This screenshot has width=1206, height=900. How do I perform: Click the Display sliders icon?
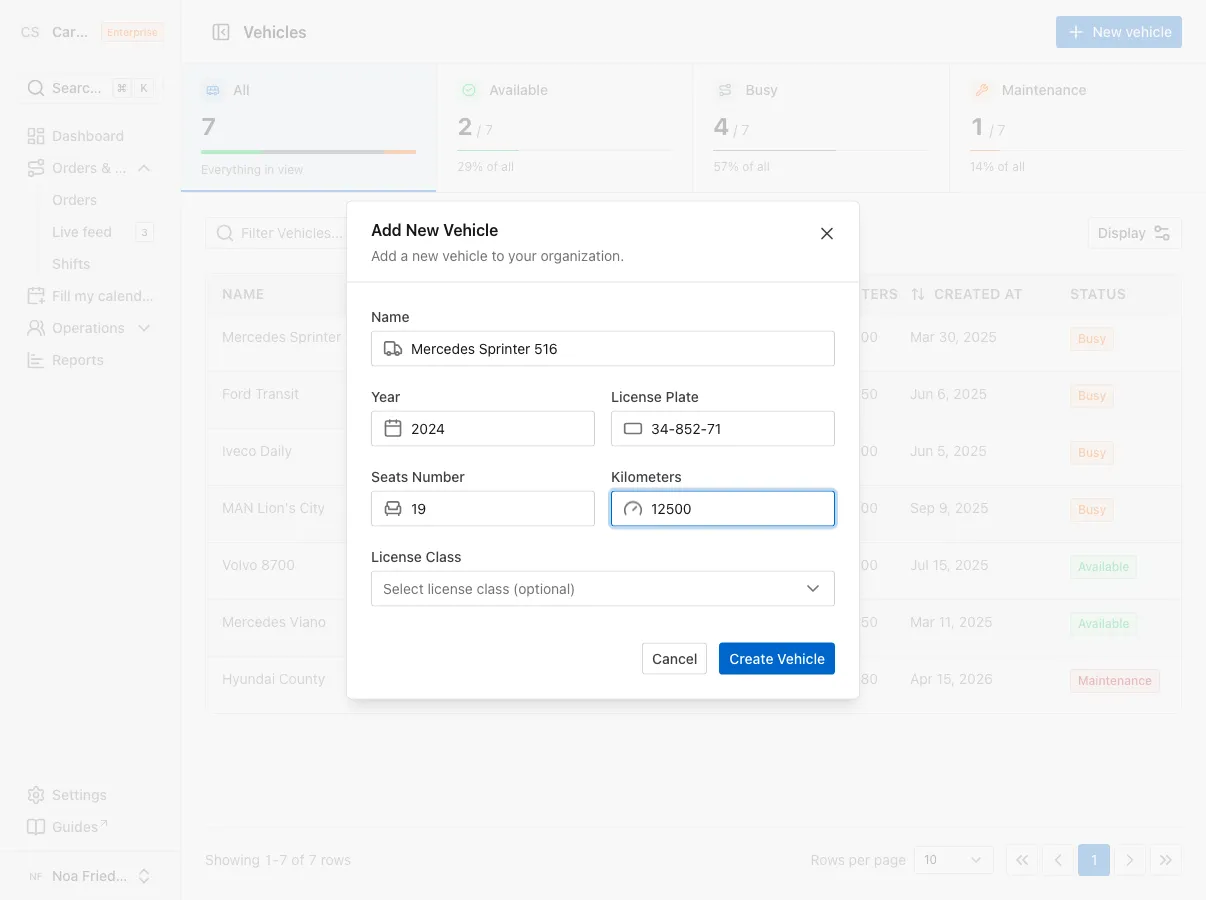[1162, 233]
